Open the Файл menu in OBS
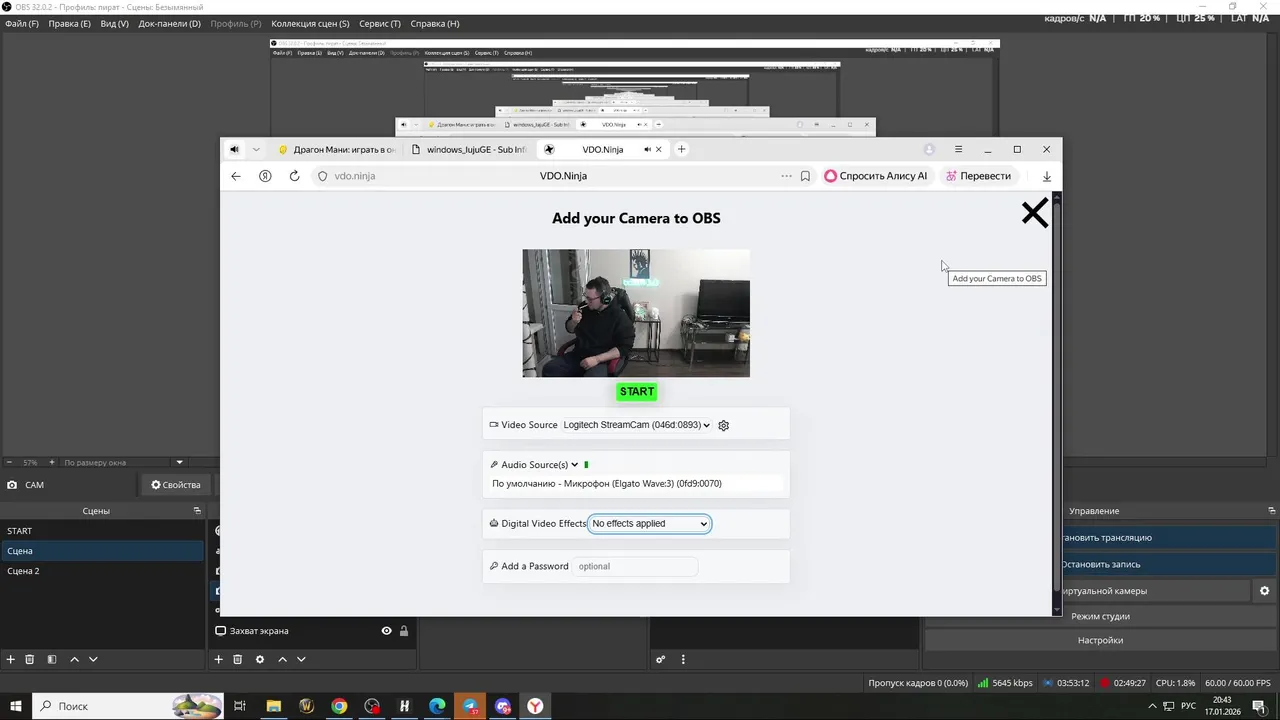This screenshot has height=720, width=1280. tap(22, 23)
